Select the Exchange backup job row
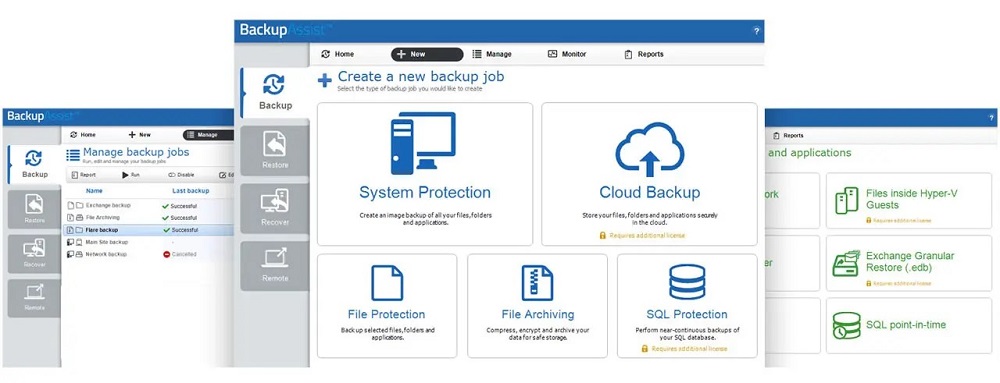This screenshot has width=1000, height=383. click(149, 206)
